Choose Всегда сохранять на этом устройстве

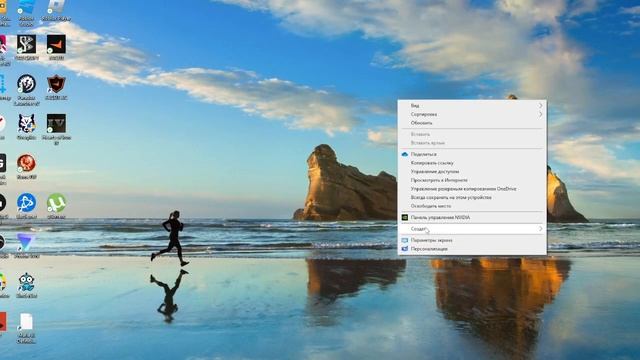coord(472,198)
